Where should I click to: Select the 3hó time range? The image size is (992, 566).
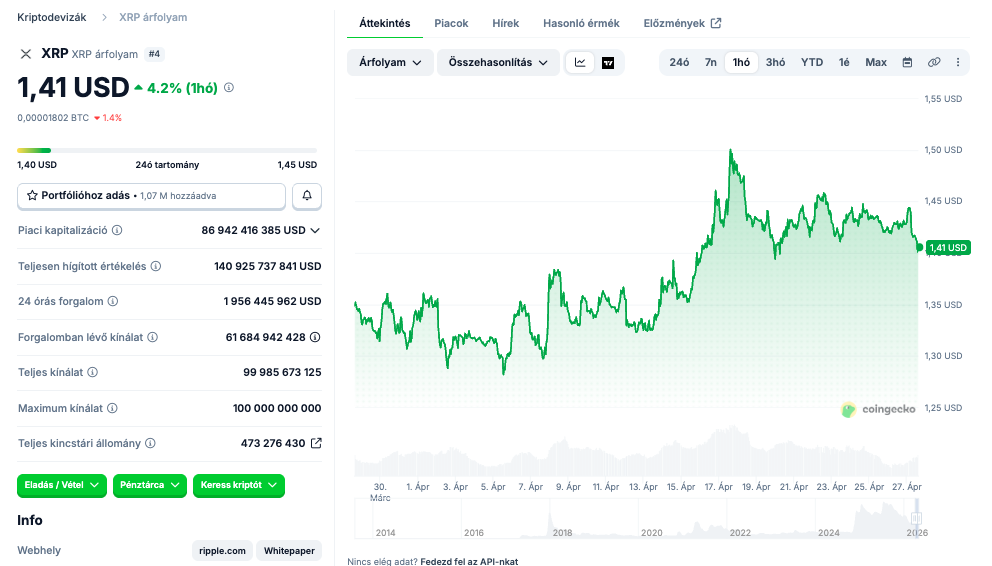776,62
